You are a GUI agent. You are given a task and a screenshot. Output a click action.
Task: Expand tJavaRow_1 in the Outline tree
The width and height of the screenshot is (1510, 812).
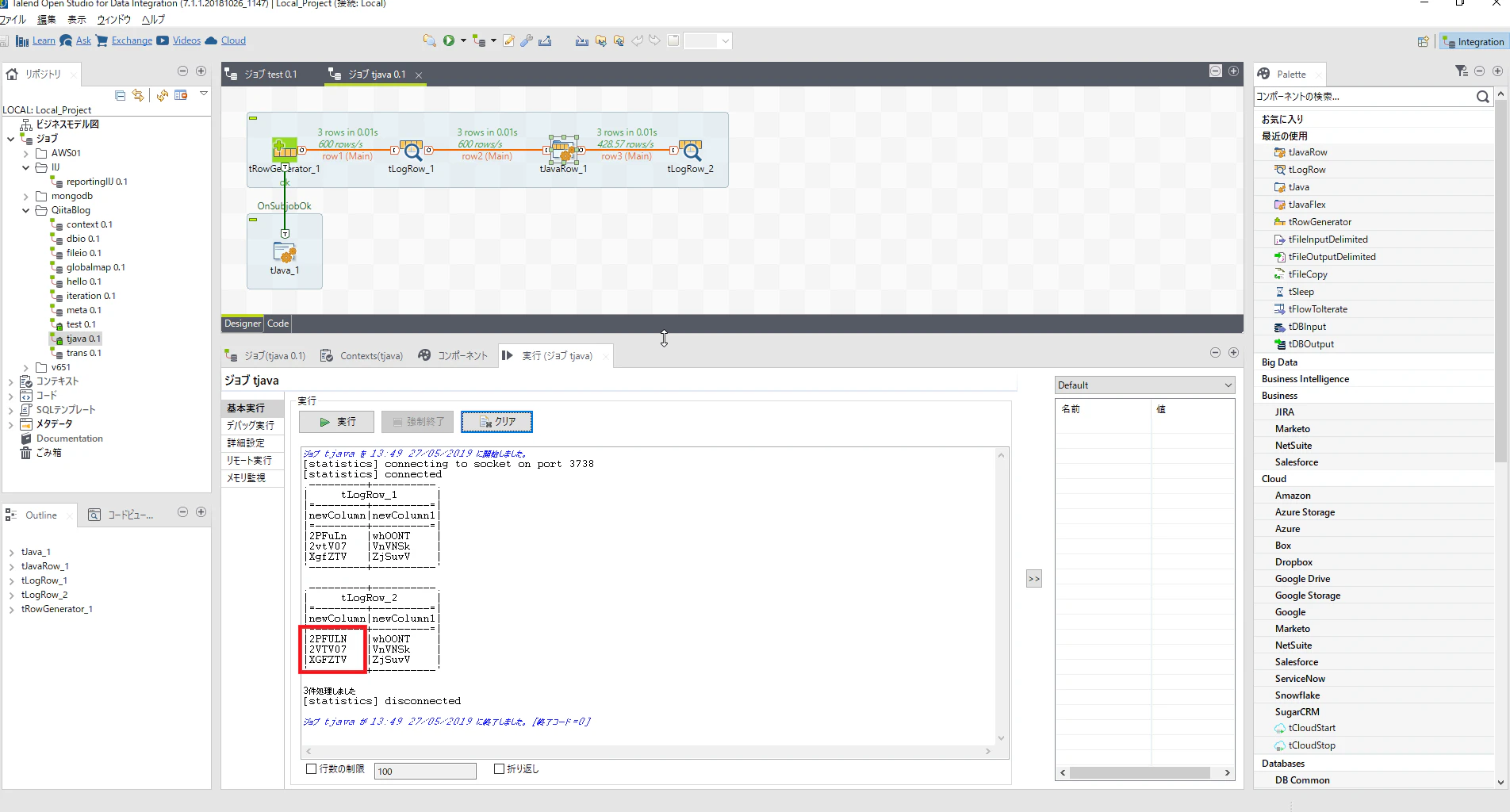pos(11,566)
